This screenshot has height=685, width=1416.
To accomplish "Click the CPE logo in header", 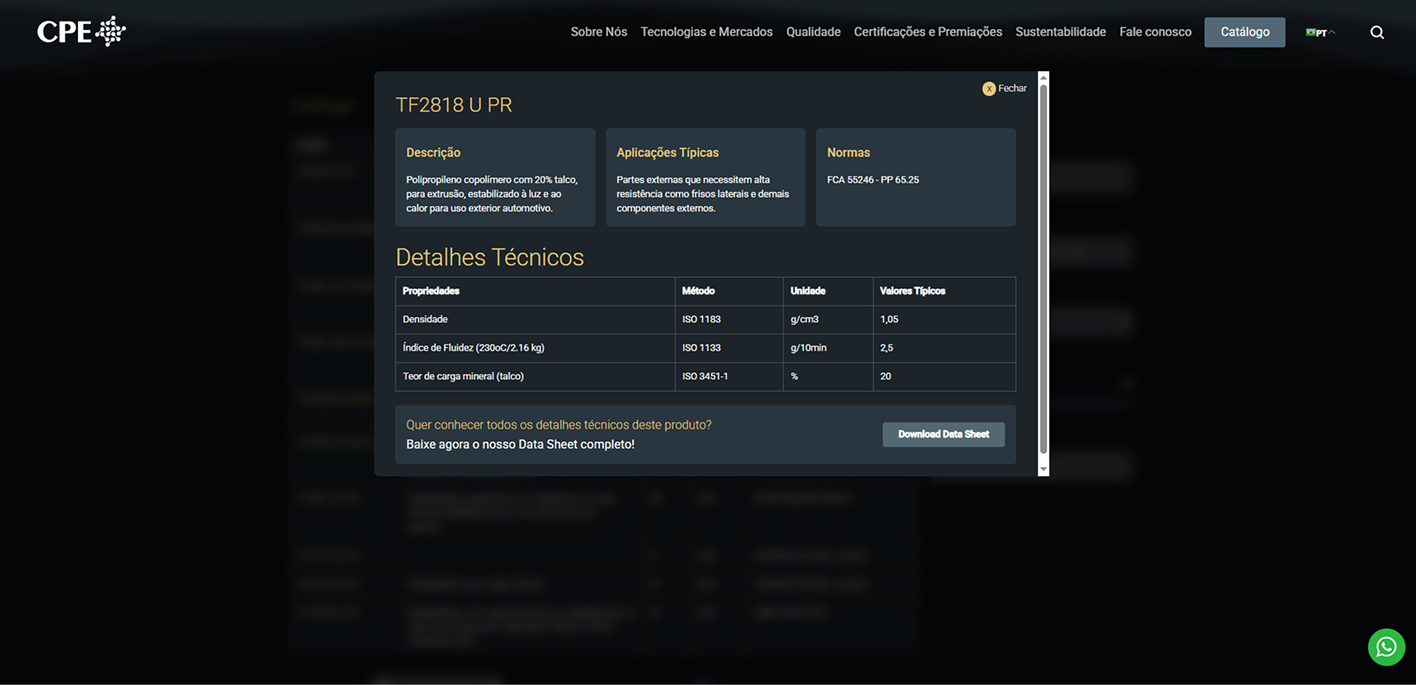I will pos(81,31).
